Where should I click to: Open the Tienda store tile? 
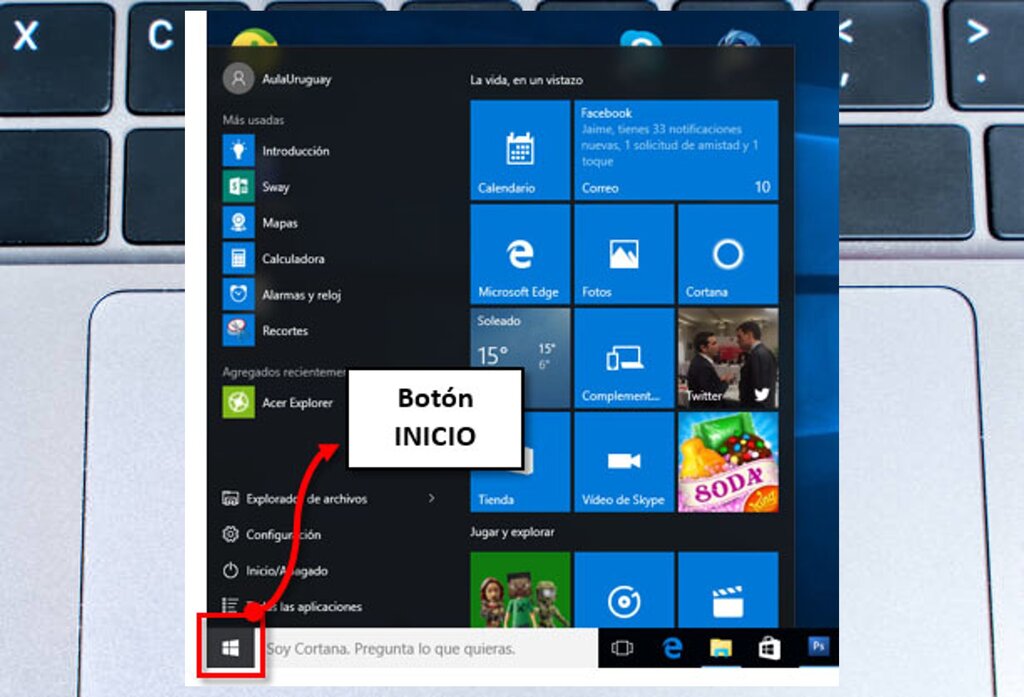click(520, 462)
